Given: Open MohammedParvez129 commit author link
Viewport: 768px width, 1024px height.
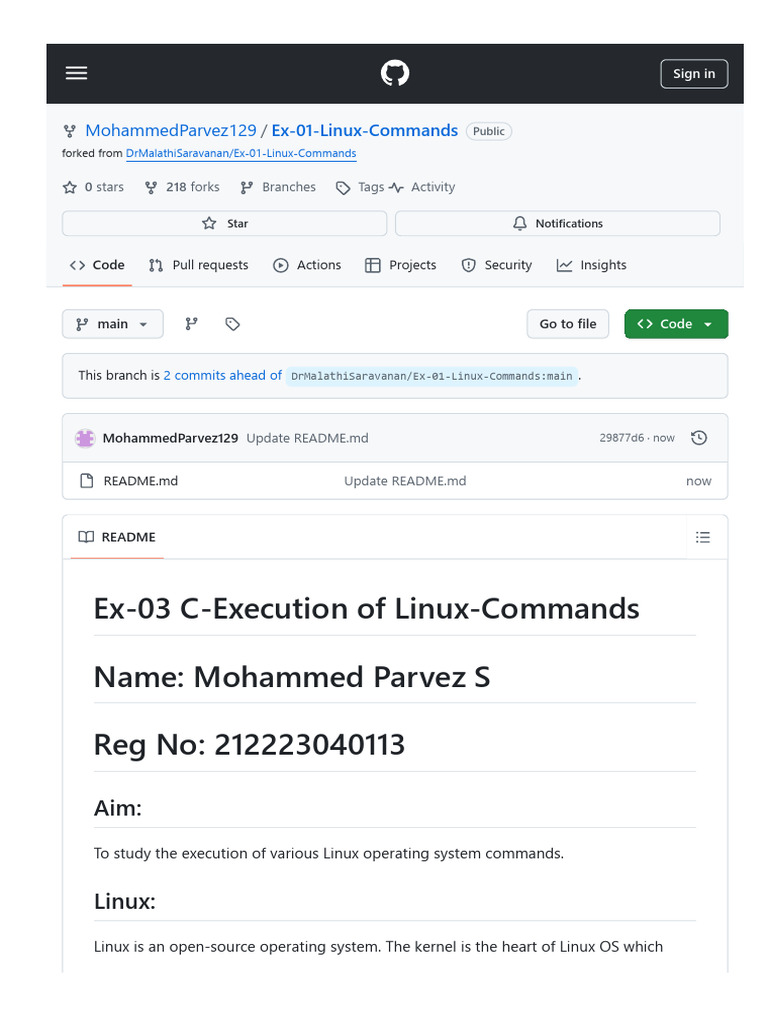Looking at the screenshot, I should pyautogui.click(x=170, y=438).
